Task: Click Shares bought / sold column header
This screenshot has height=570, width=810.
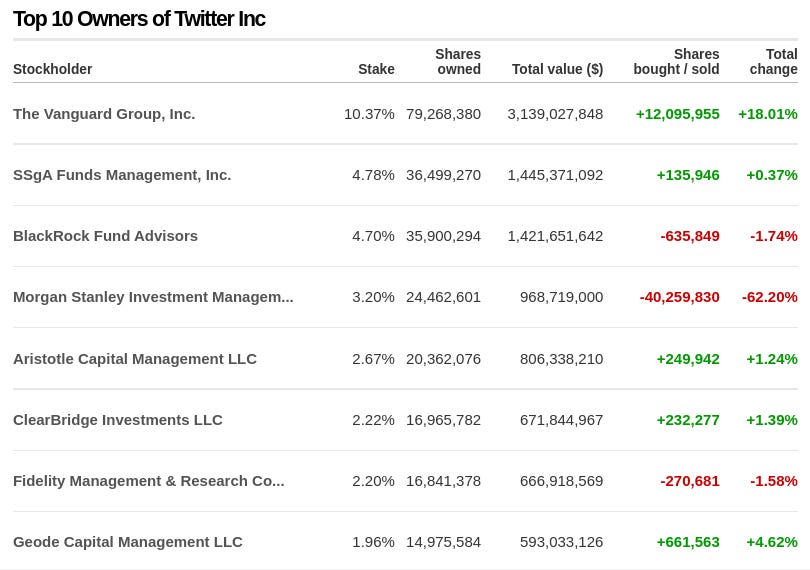Action: (676, 62)
